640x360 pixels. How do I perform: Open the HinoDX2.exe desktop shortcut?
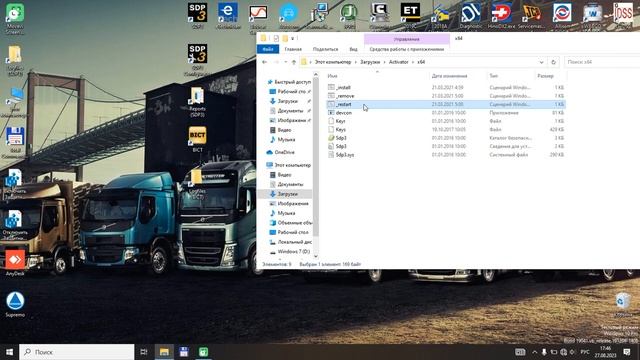point(501,16)
